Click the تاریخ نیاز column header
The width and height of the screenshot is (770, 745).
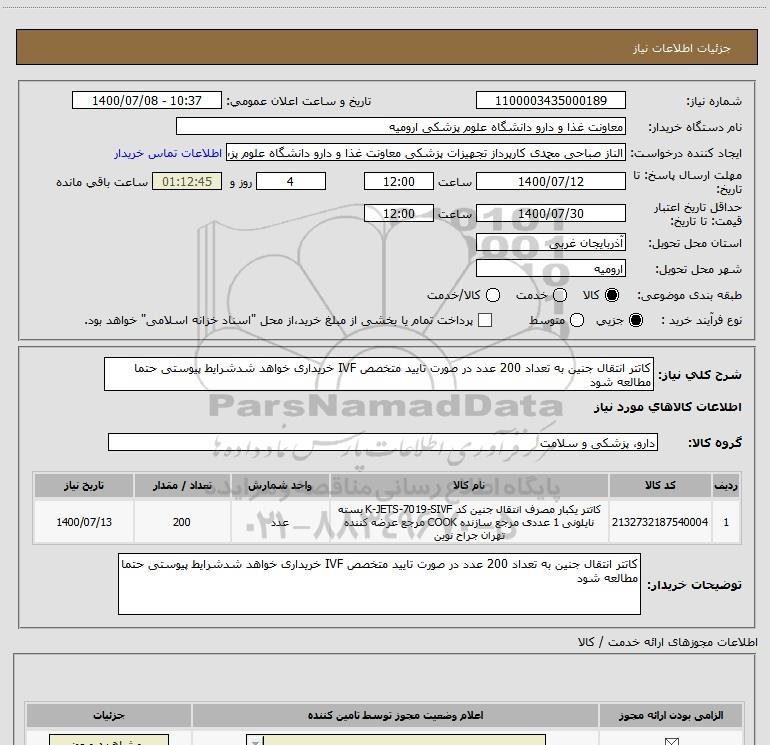[x=84, y=485]
